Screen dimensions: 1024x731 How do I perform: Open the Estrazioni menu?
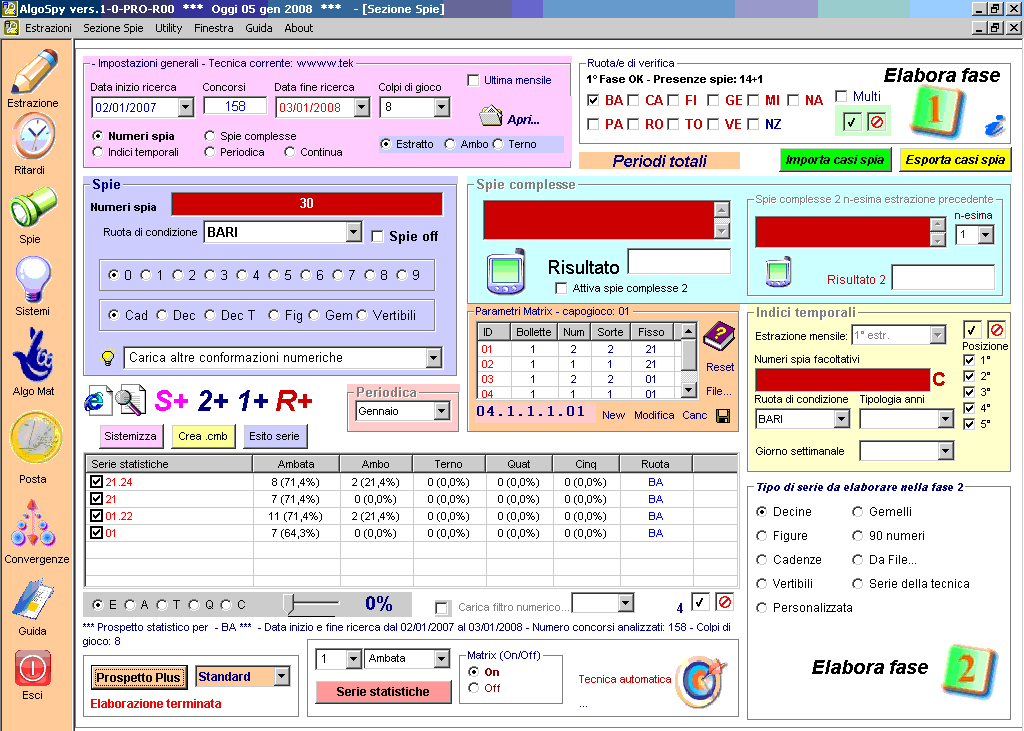coord(48,28)
